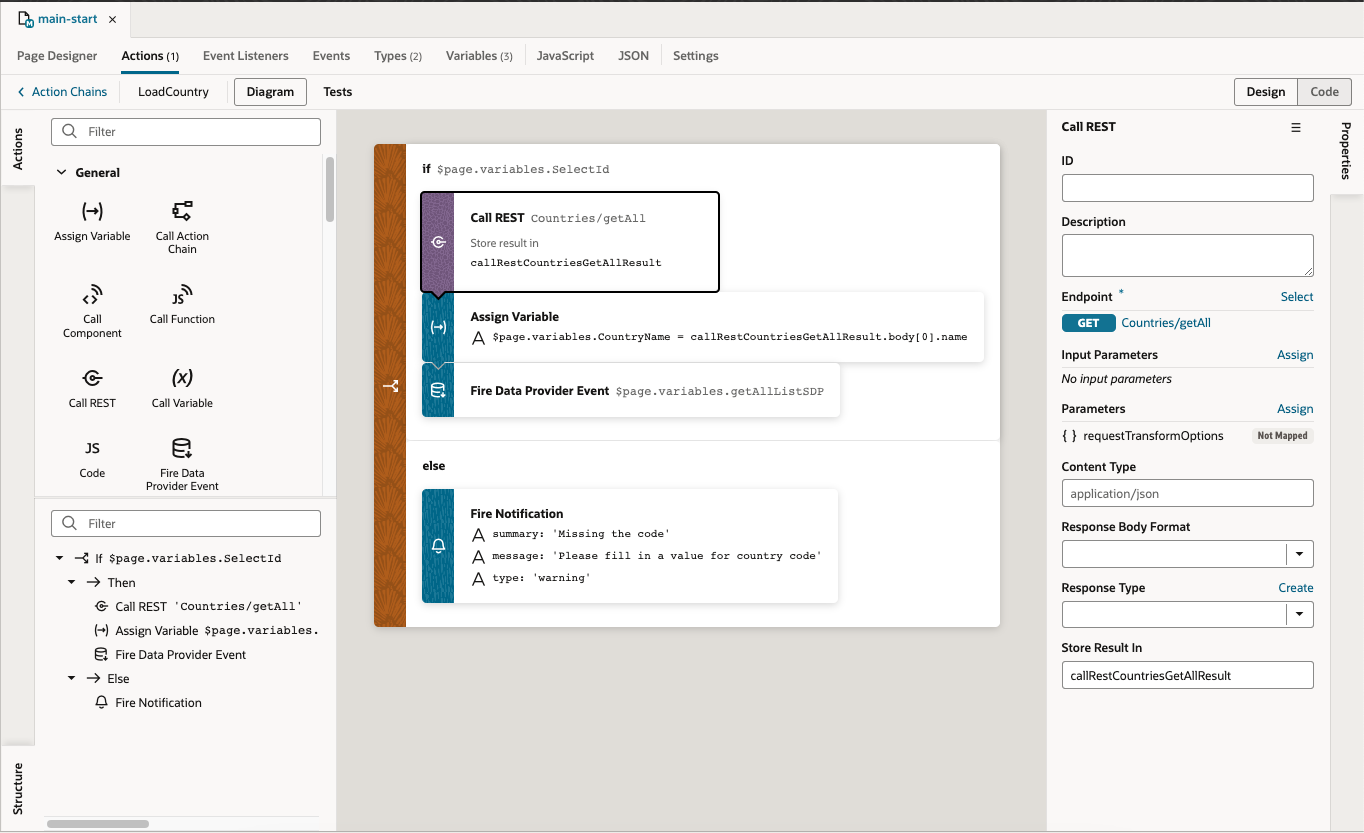Image resolution: width=1364 pixels, height=833 pixels.
Task: Click Assign for Input Parameters
Action: pyautogui.click(x=1295, y=355)
